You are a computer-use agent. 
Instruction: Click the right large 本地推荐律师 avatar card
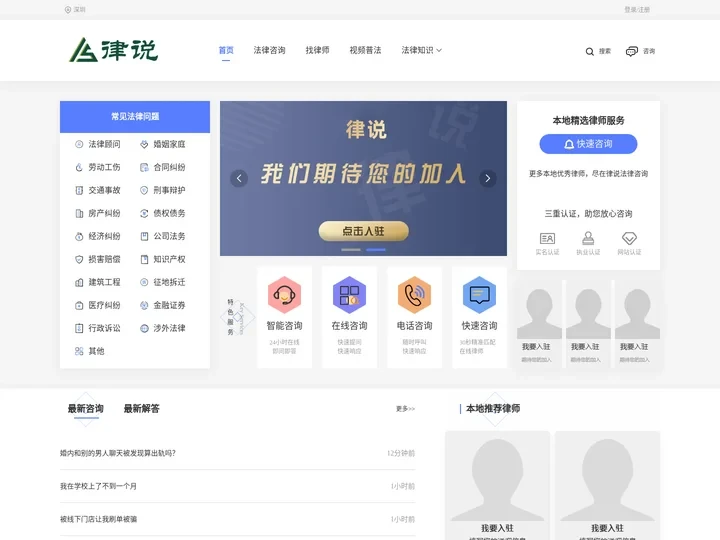pos(607,485)
